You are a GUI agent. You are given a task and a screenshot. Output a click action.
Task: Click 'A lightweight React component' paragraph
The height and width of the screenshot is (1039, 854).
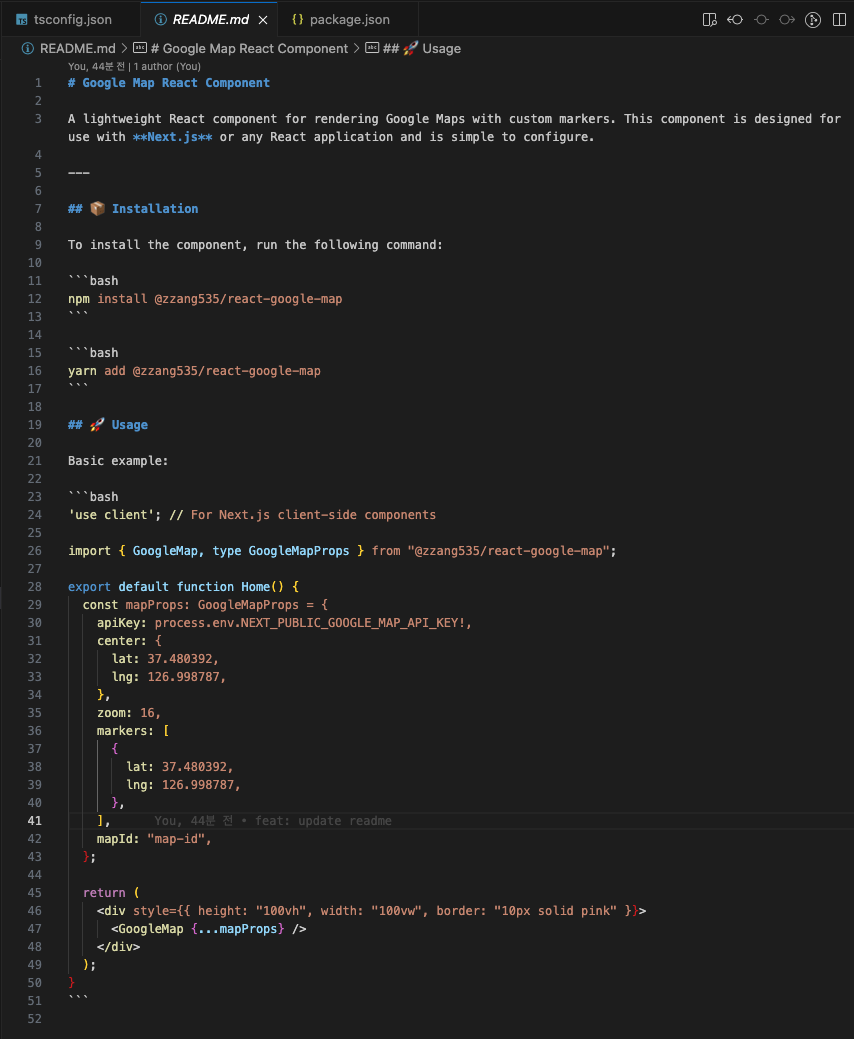pos(454,128)
